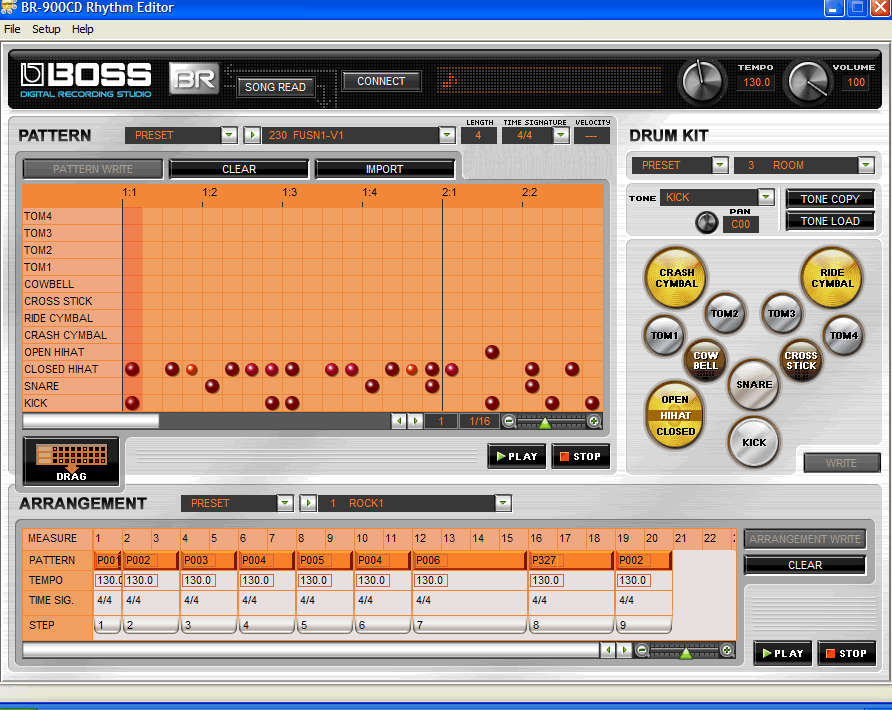Click the TONE LOAD button

829,221
